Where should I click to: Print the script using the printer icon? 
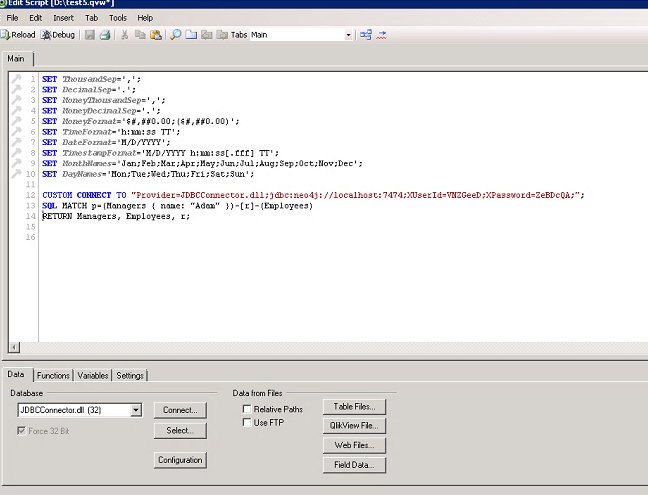(104, 35)
